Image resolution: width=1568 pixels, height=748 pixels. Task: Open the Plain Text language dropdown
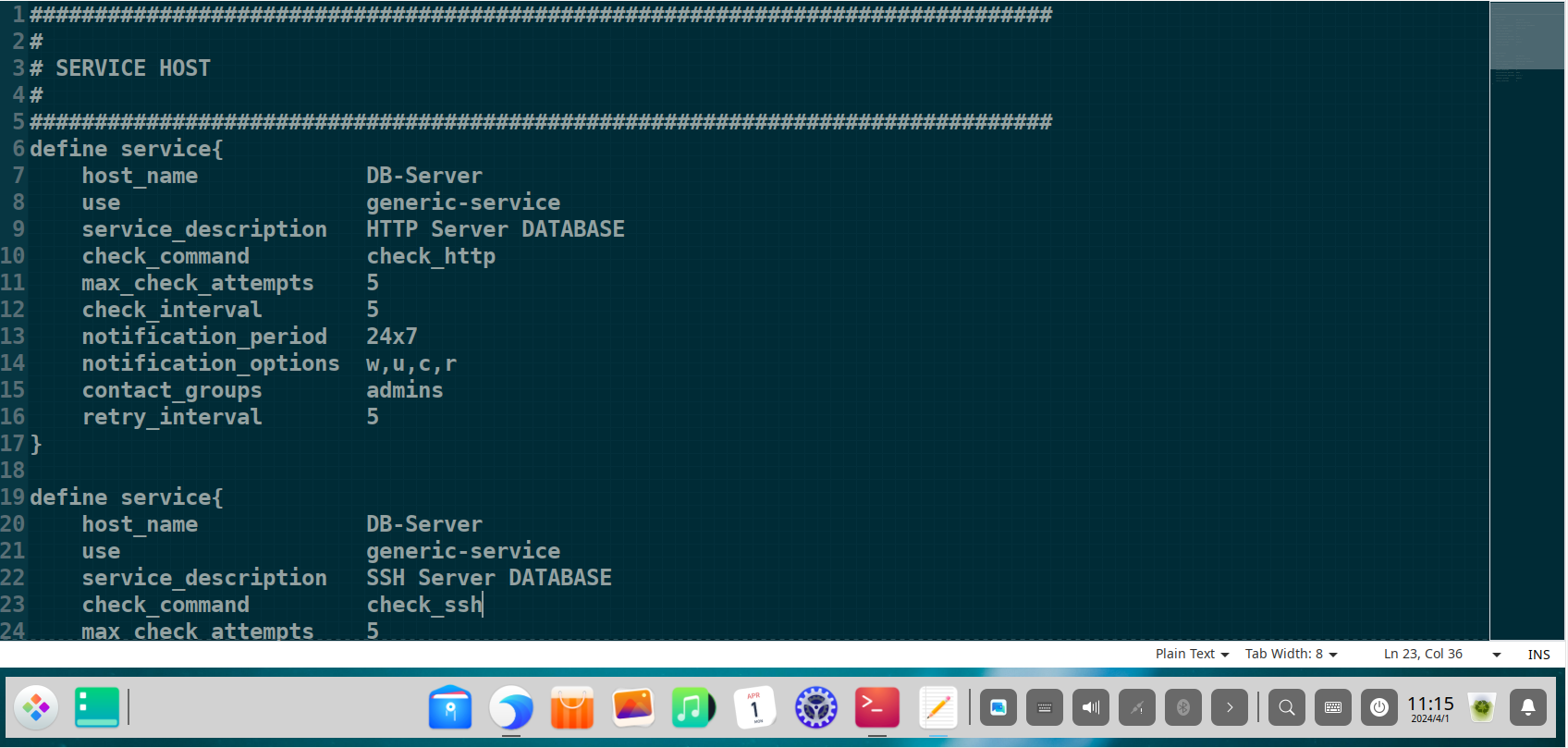(1192, 655)
